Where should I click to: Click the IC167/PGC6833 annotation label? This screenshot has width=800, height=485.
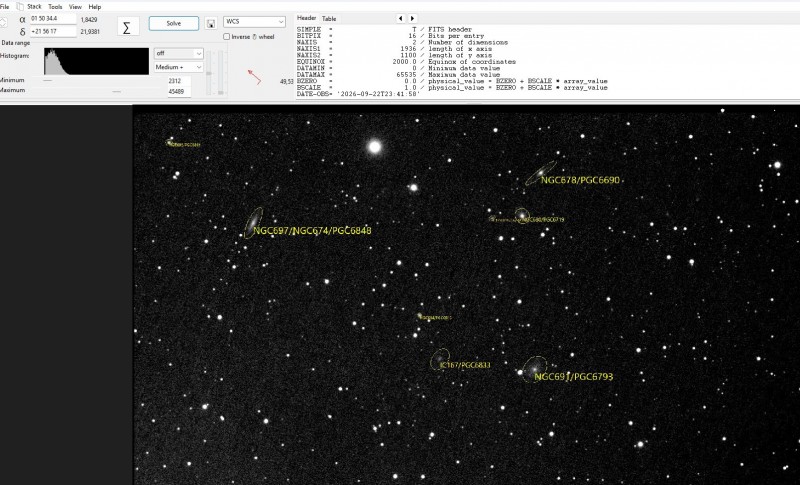(465, 365)
